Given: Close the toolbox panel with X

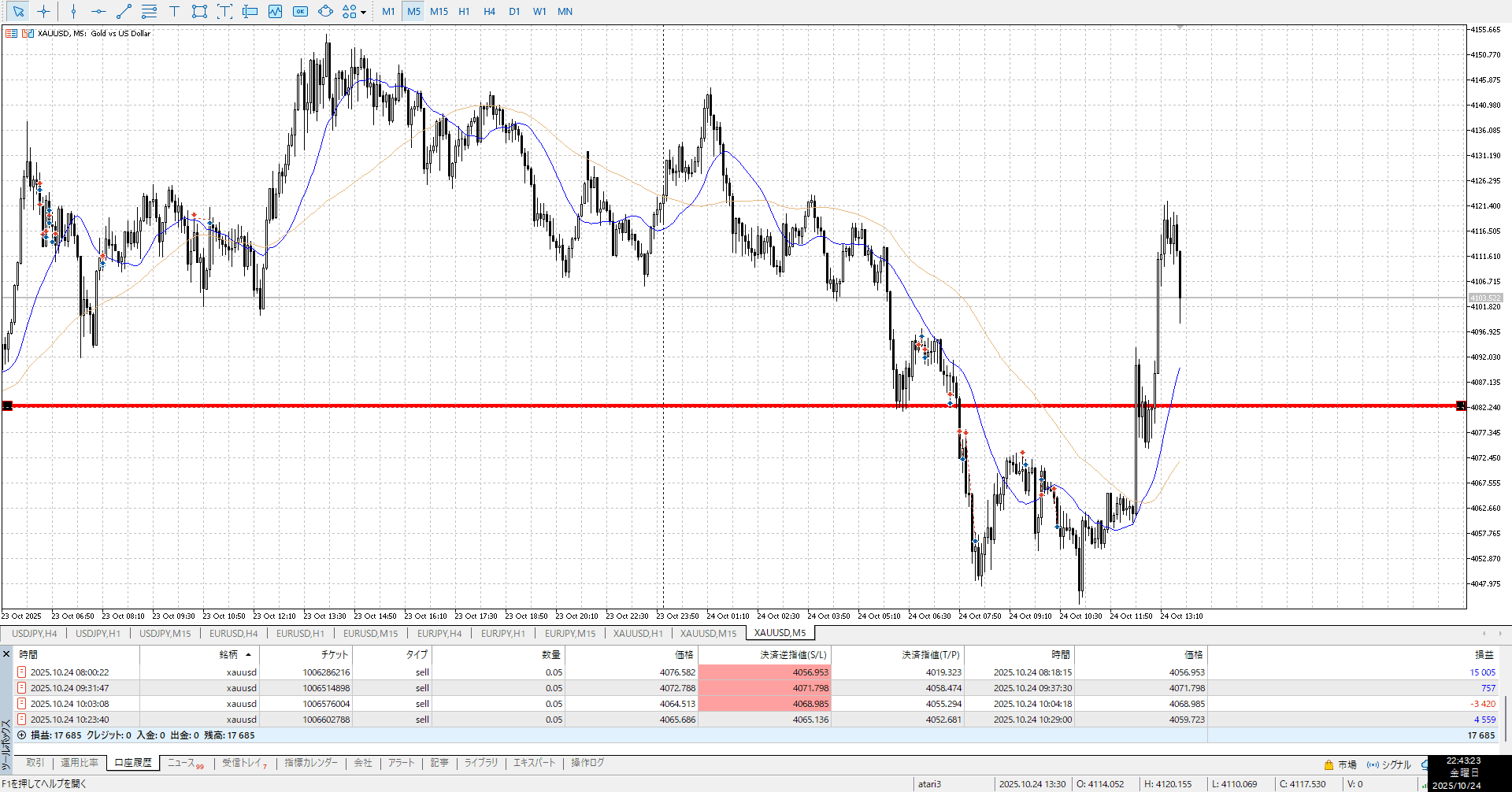Looking at the screenshot, I should pos(6,654).
